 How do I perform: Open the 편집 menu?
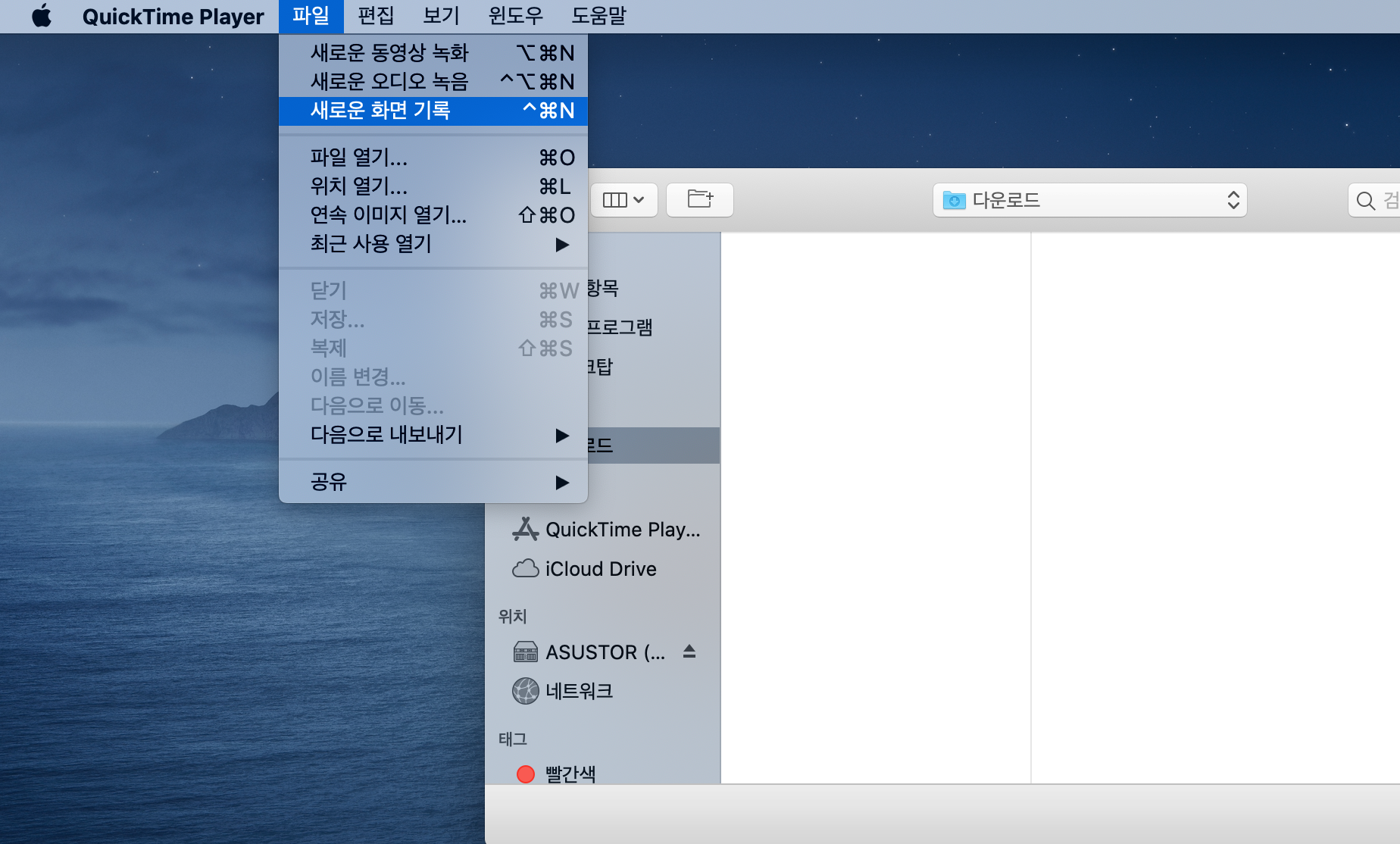(376, 16)
